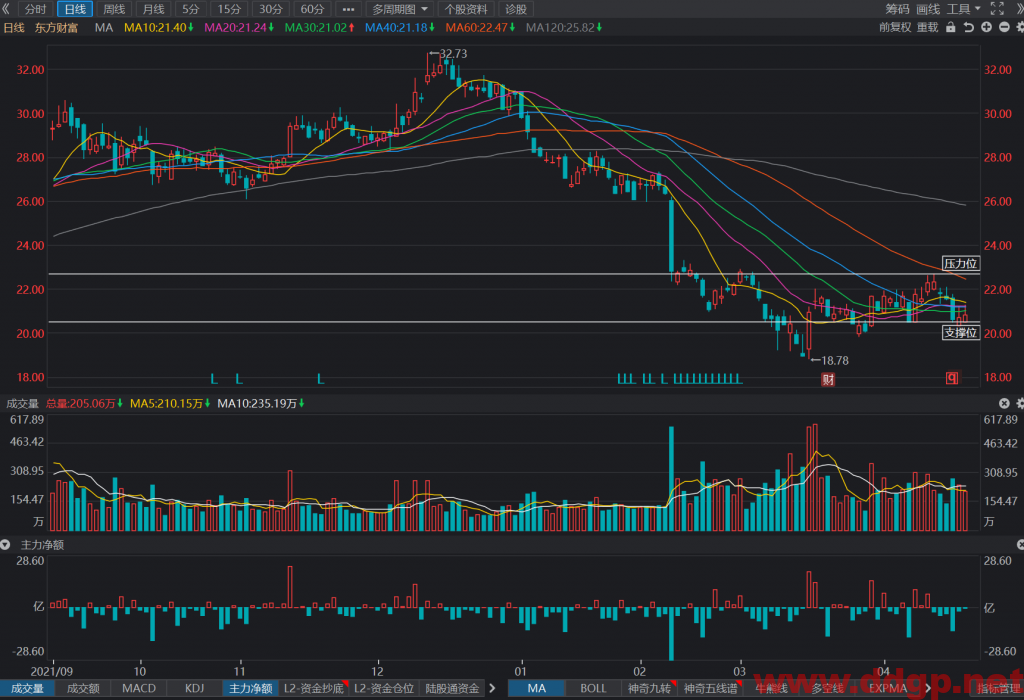Select the 陆股通资金 indicator tab
Viewport: 1024px width, 700px height.
click(x=452, y=688)
